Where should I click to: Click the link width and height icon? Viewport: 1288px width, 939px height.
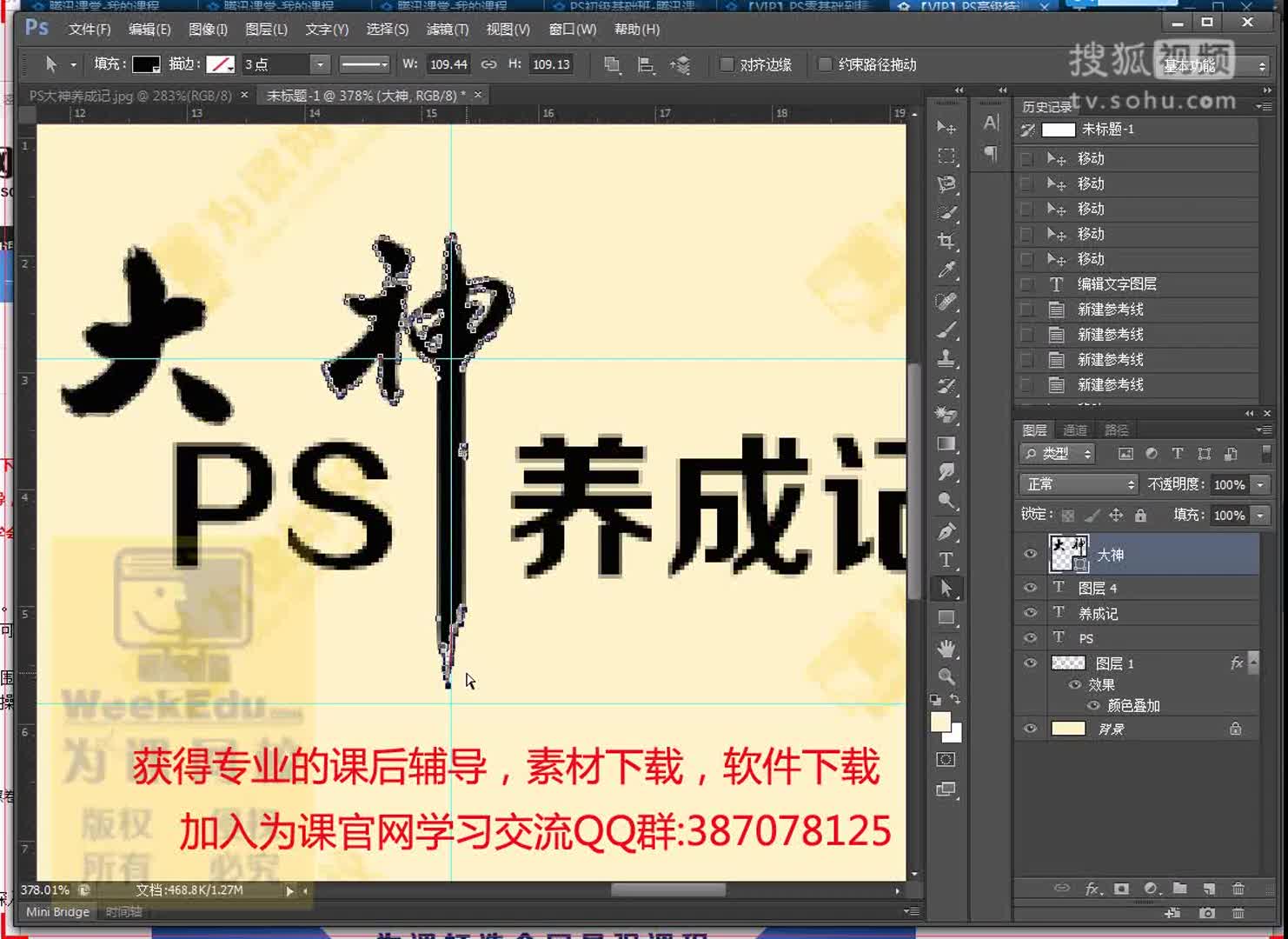point(489,64)
